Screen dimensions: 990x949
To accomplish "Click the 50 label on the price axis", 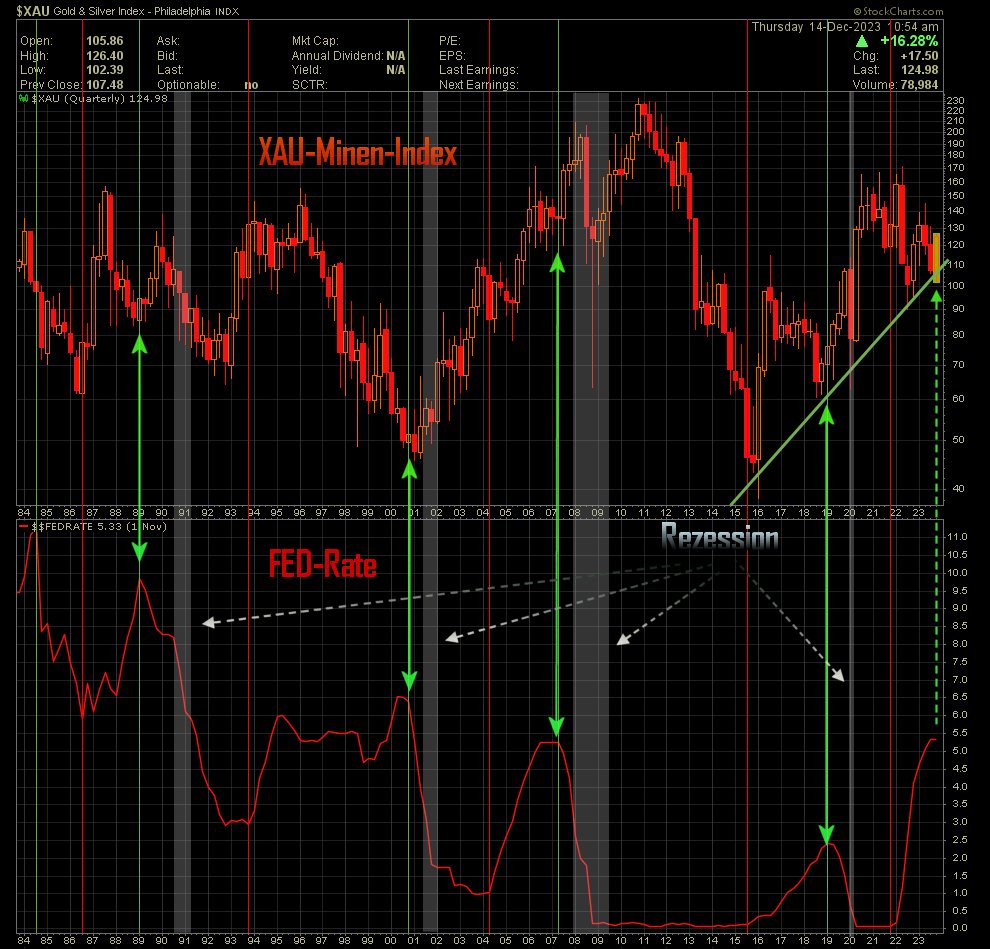I will click(x=958, y=439).
